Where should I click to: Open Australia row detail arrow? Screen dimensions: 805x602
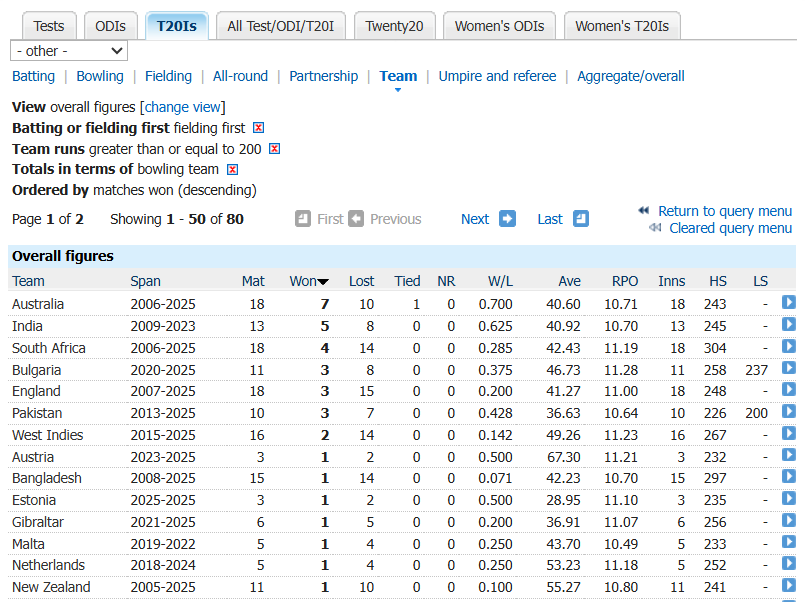click(x=789, y=302)
